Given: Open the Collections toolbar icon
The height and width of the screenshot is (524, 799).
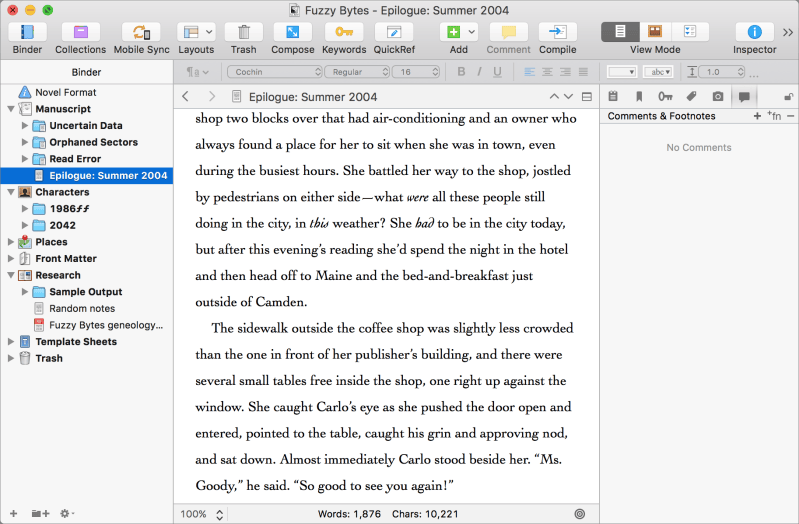Looking at the screenshot, I should click(x=81, y=32).
